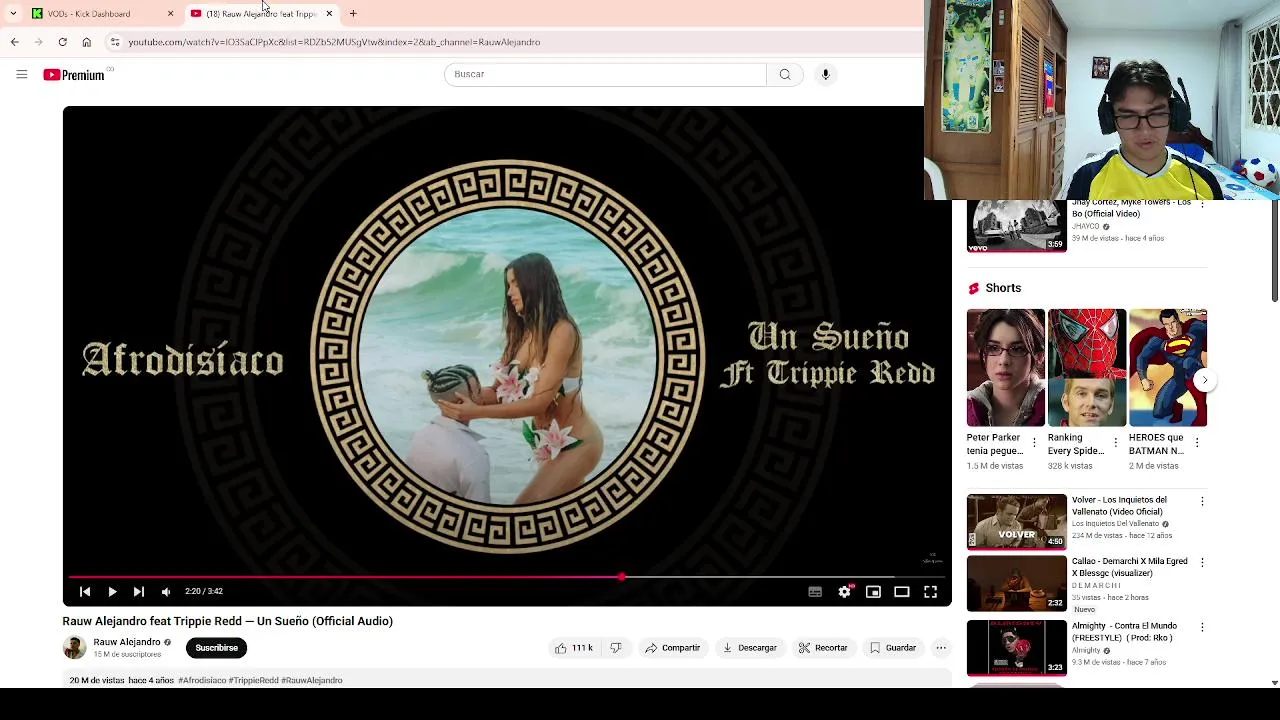Open the browser home page button
This screenshot has width=1280, height=720.
(87, 42)
